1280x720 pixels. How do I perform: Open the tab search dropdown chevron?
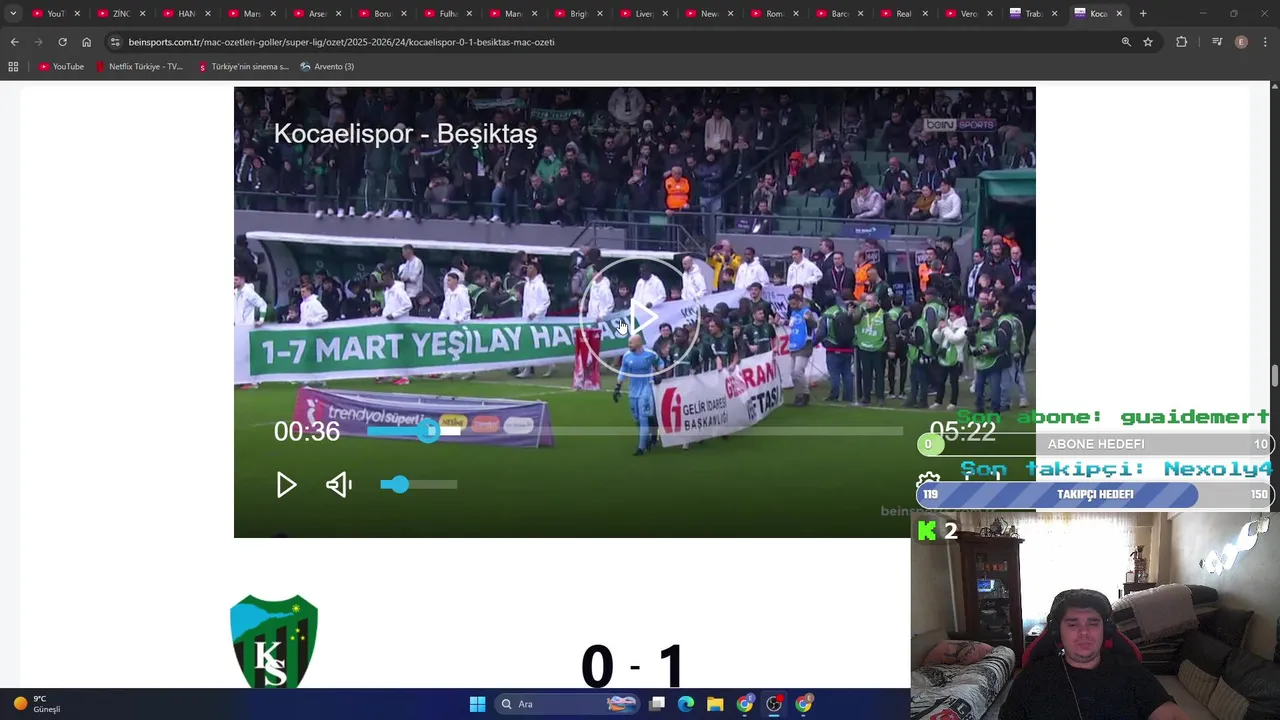coord(13,13)
